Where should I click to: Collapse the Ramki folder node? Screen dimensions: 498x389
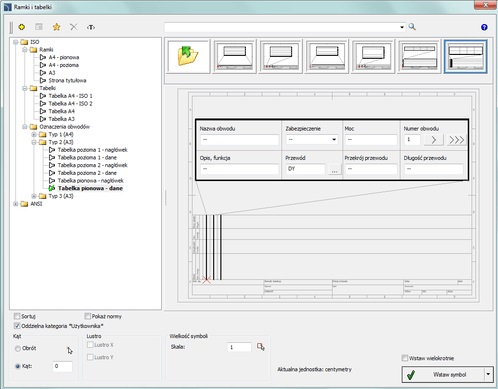25,50
